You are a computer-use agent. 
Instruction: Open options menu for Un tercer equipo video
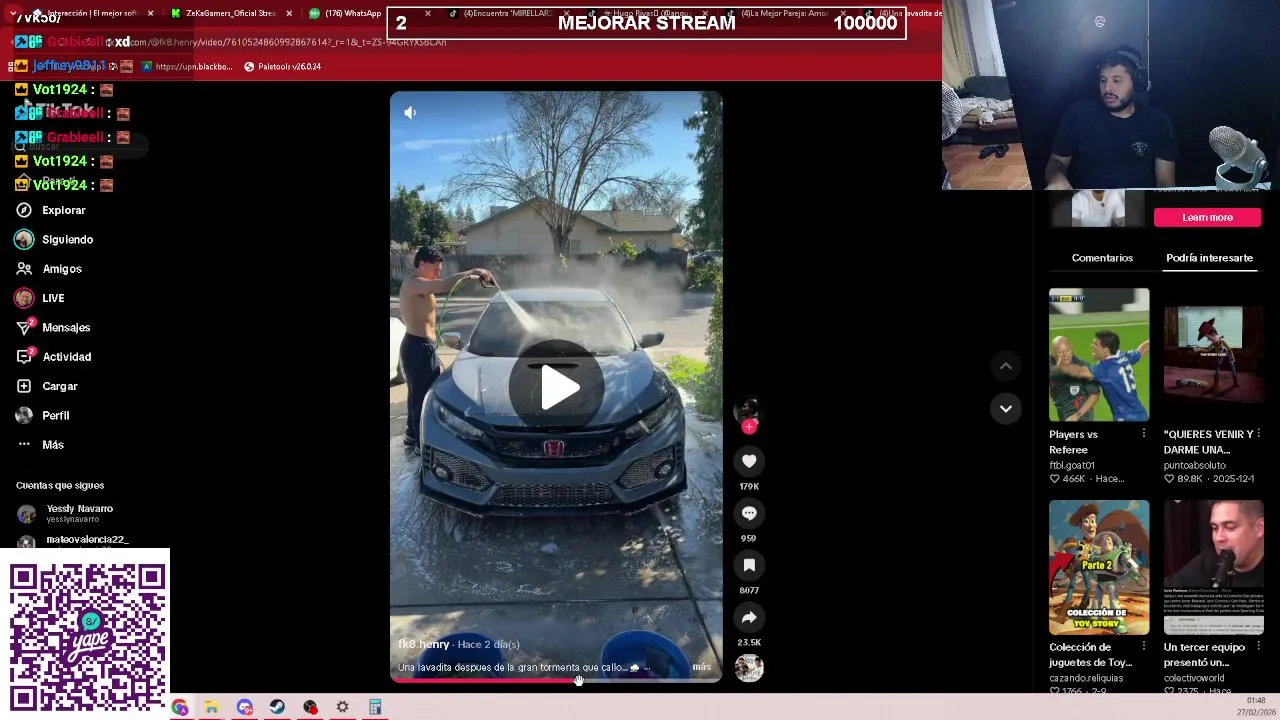[1258, 647]
